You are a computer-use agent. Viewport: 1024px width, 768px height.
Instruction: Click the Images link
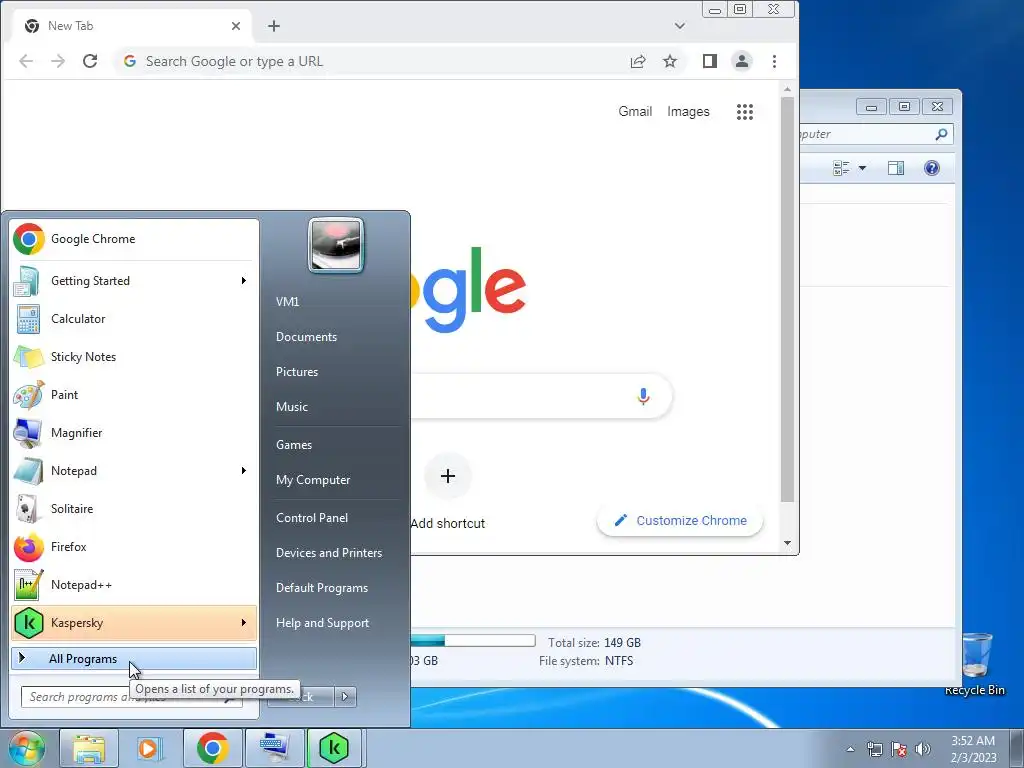click(x=688, y=112)
